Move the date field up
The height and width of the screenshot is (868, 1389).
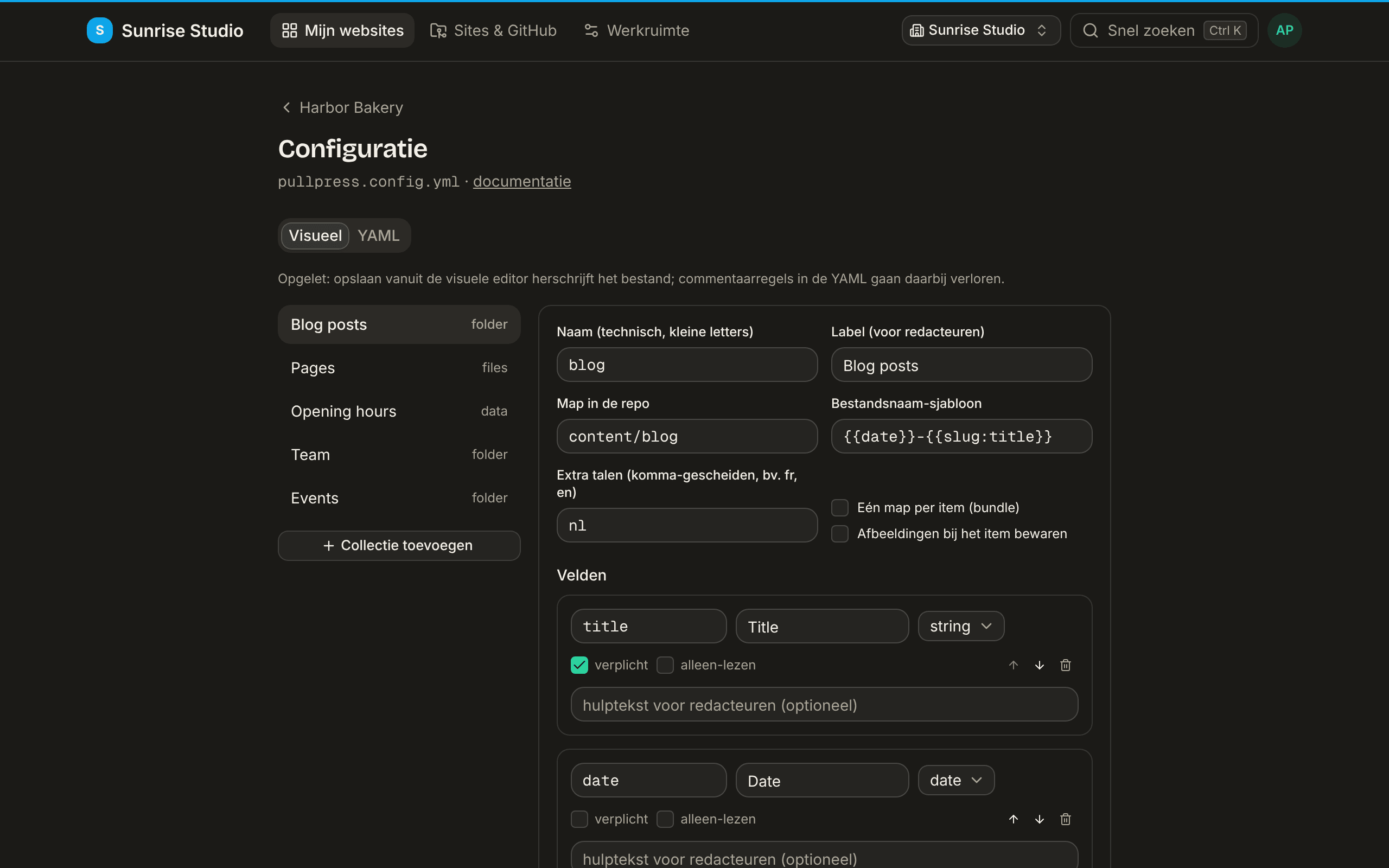click(1013, 819)
